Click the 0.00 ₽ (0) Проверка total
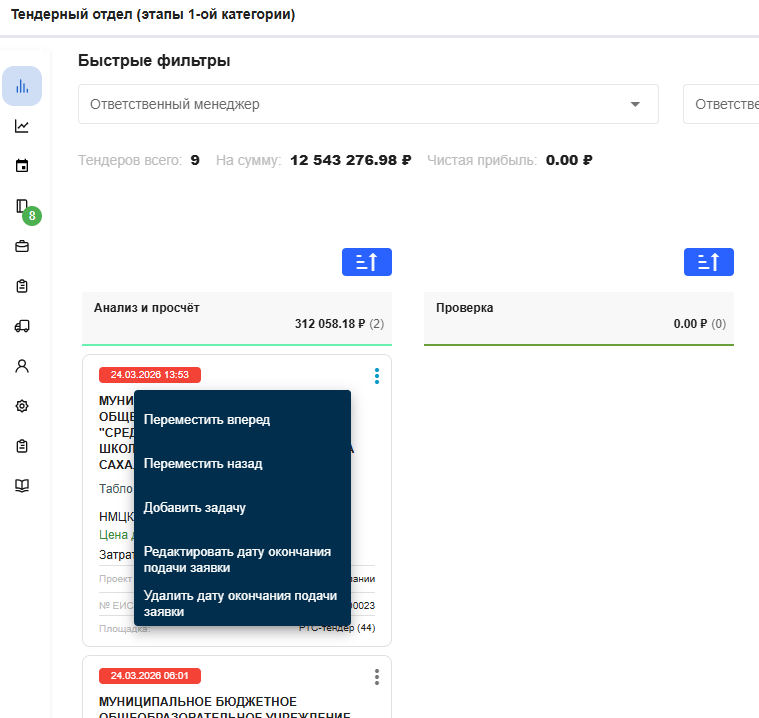This screenshot has height=718, width=759. (699, 324)
